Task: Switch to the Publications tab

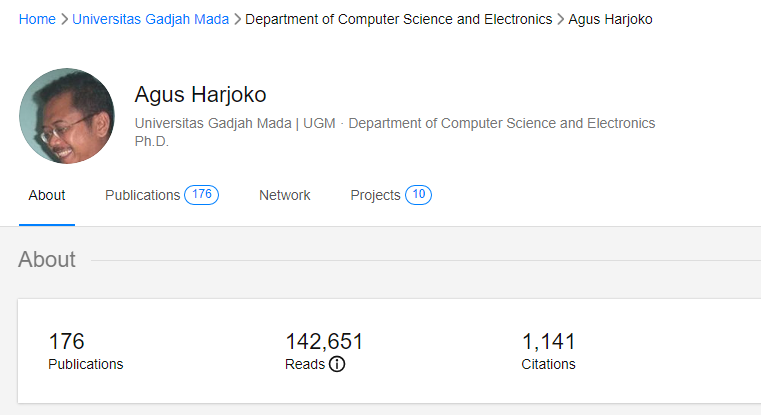Action: 142,195
